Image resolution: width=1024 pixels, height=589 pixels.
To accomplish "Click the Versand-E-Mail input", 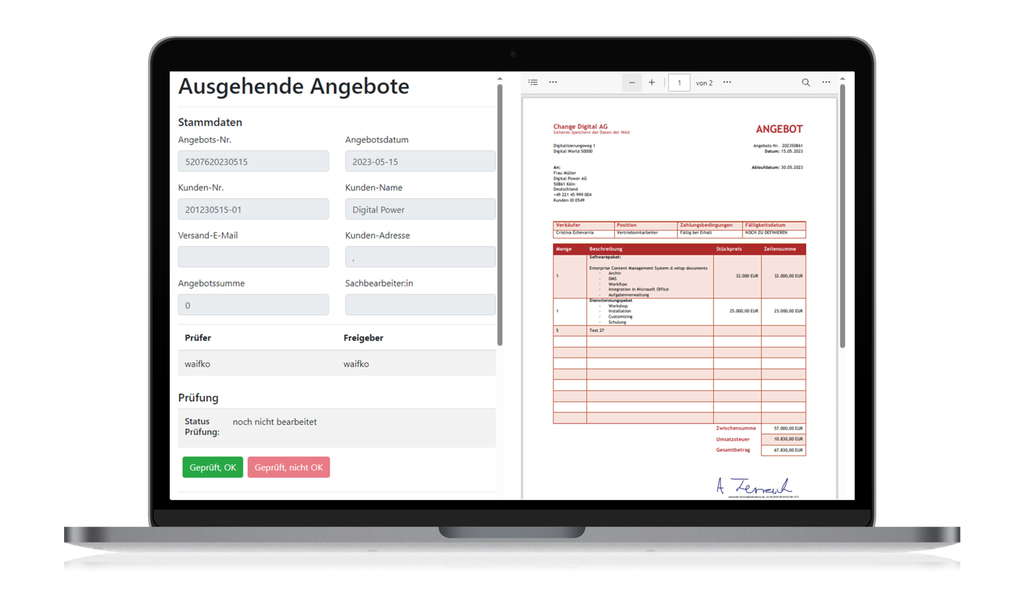I will coord(253,257).
